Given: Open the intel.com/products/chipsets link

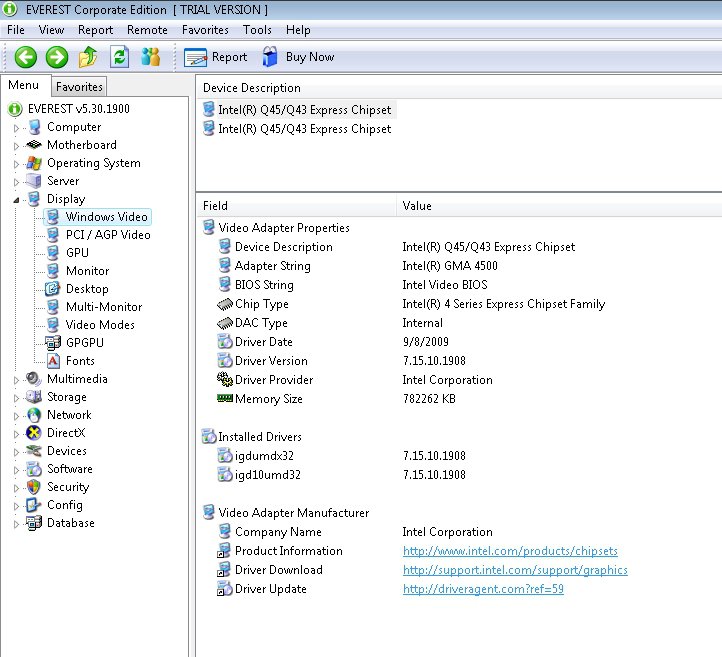Looking at the screenshot, I should pyautogui.click(x=510, y=551).
